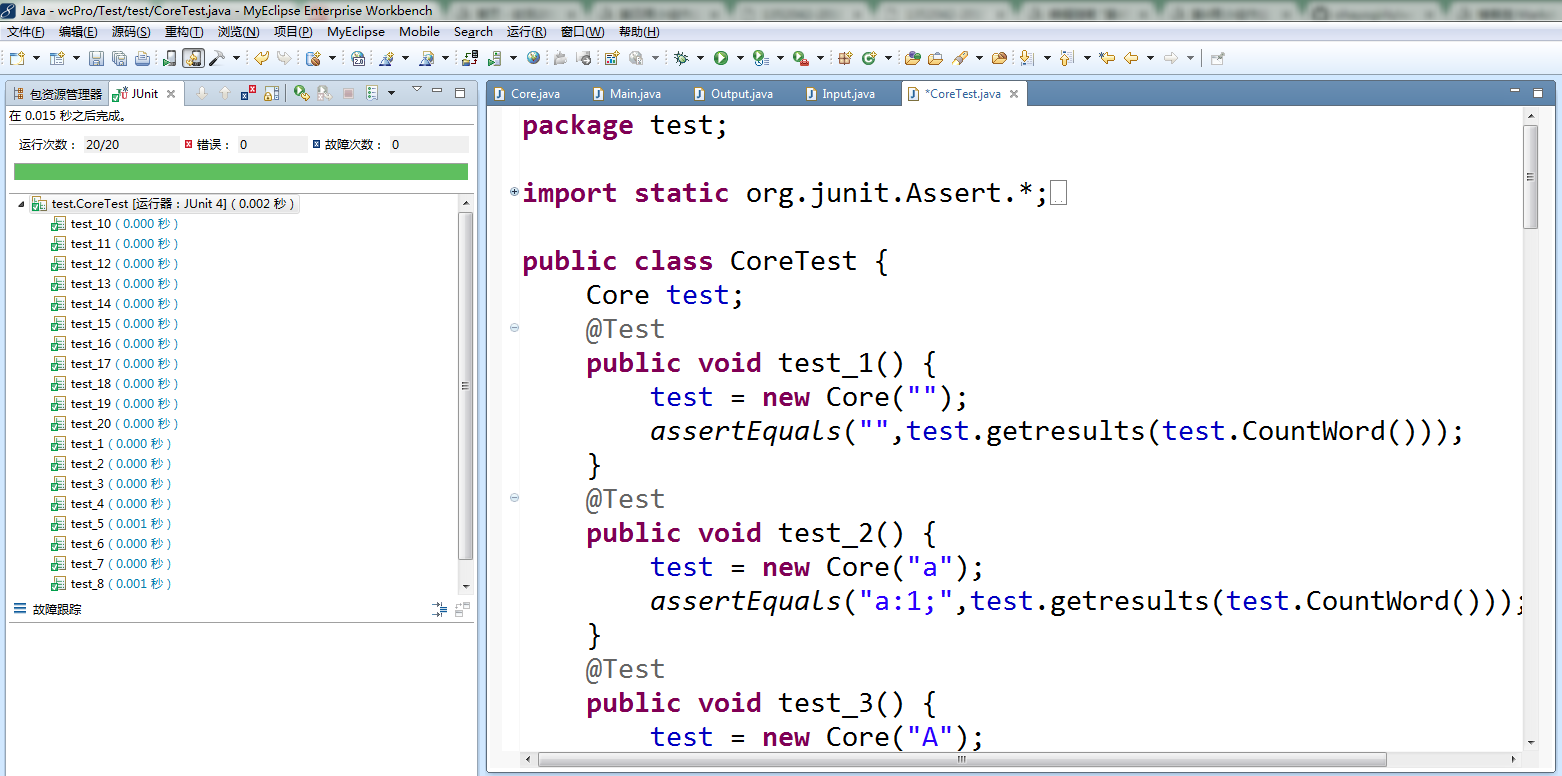This screenshot has width=1562, height=776.
Task: Click the New Java Class icon
Action: pos(869,58)
